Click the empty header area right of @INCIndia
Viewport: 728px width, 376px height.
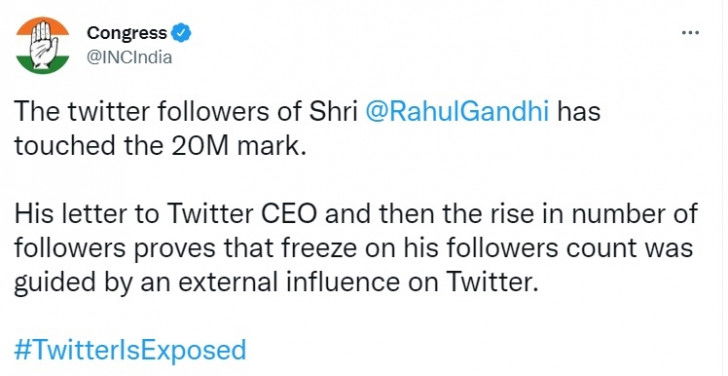click(x=418, y=58)
